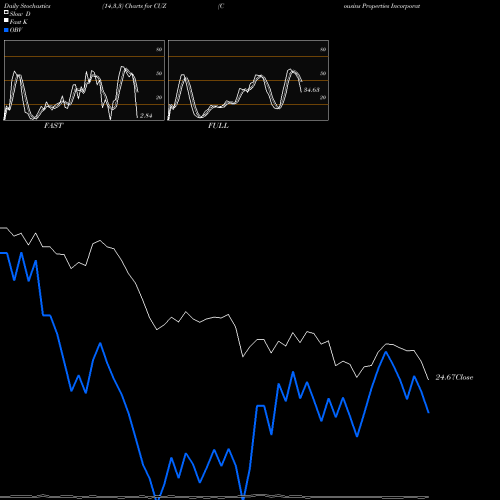Click the 50 level label in FULL chart

[323, 73]
